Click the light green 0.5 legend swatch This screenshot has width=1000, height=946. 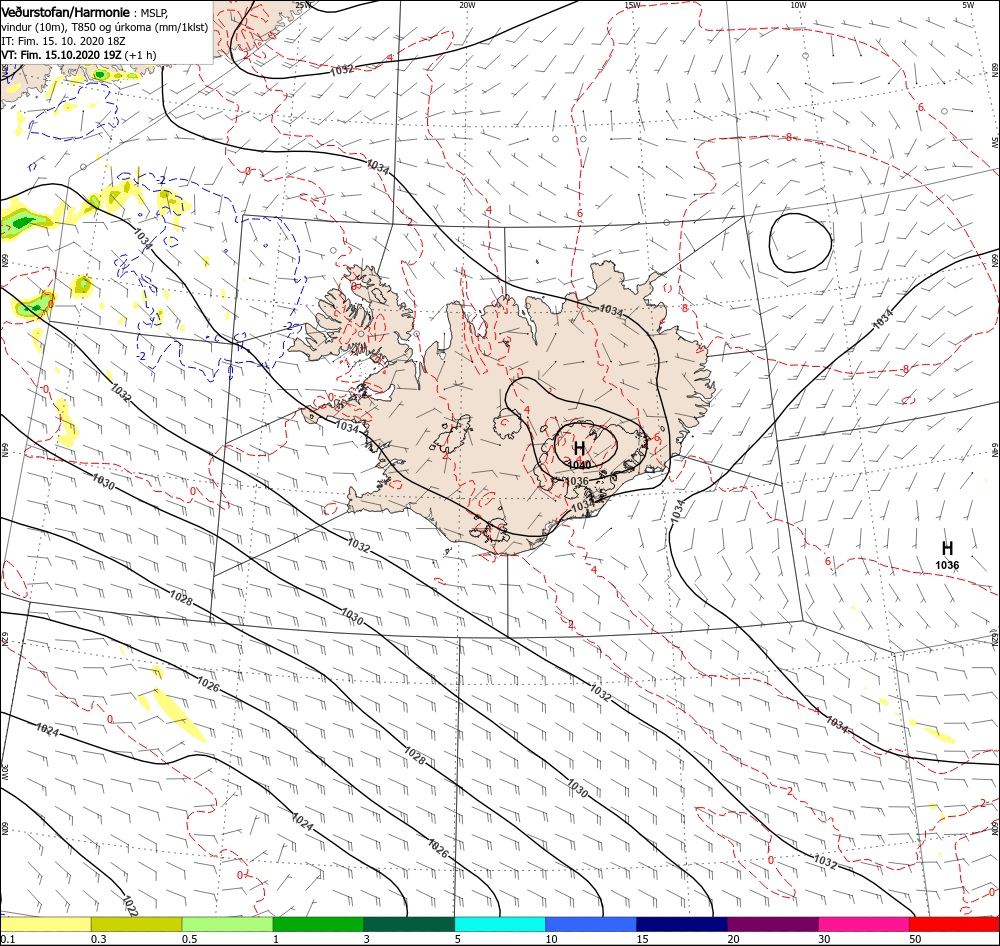pos(227,924)
